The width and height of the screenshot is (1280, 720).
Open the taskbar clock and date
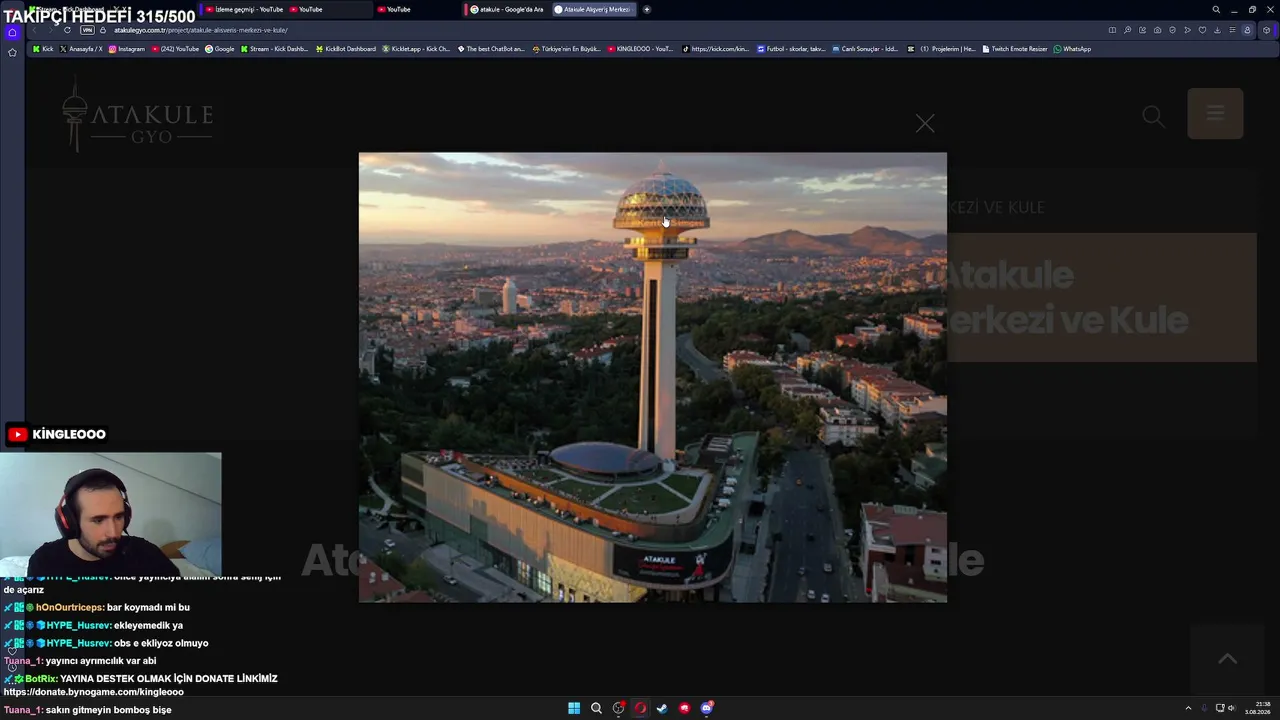pos(1257,708)
